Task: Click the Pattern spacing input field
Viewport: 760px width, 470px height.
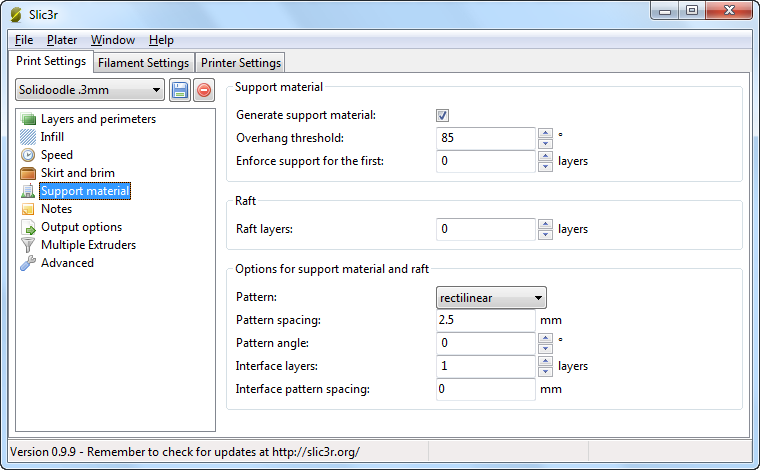Action: 486,320
